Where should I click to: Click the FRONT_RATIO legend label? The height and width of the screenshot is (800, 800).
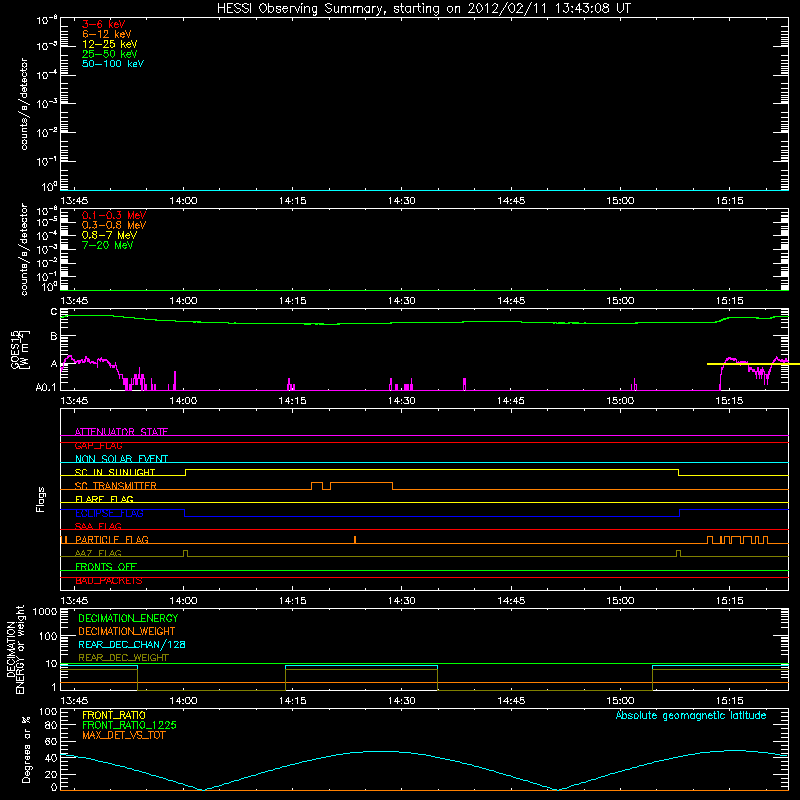click(x=114, y=715)
